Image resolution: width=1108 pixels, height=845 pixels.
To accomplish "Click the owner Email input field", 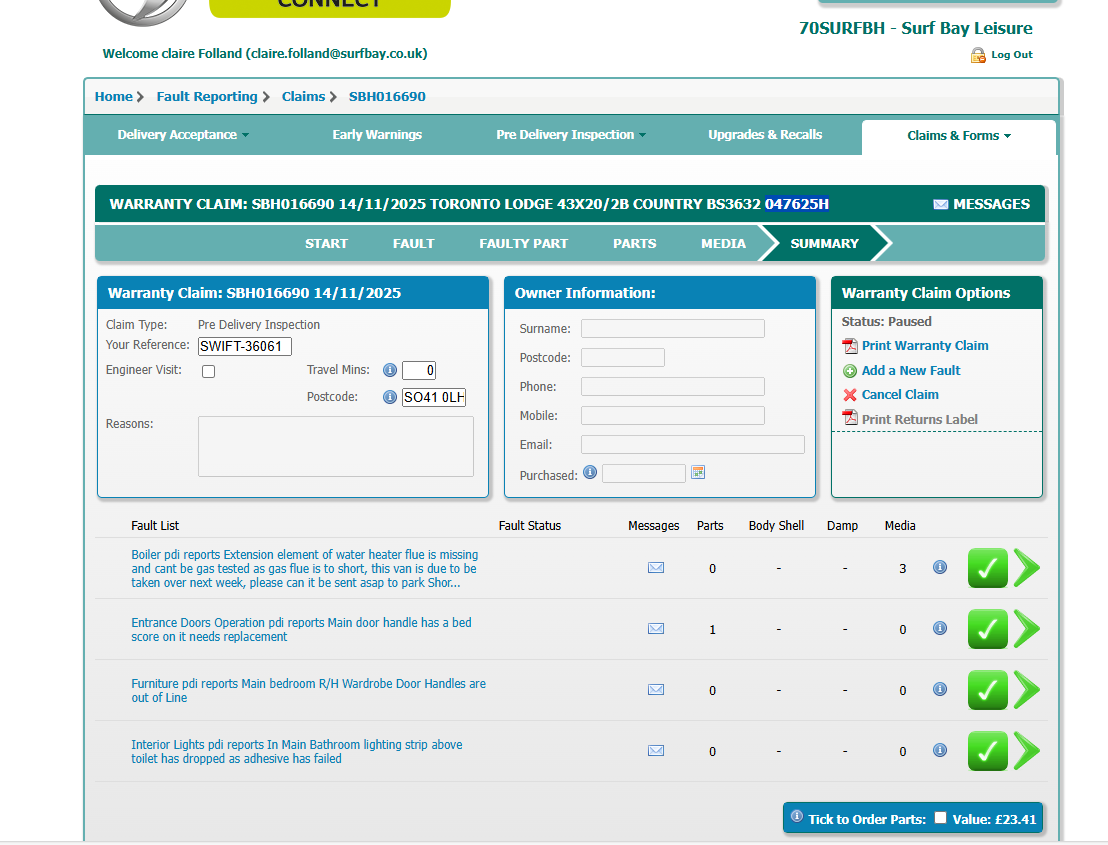I will [692, 444].
